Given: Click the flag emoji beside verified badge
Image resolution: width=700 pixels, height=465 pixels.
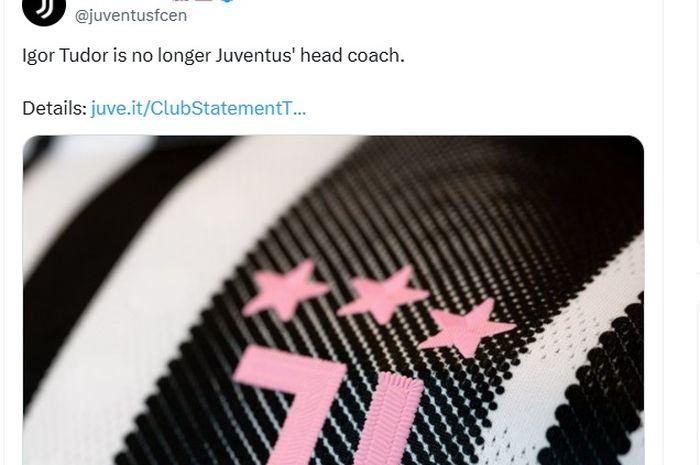Looking at the screenshot, I should 203,1.
